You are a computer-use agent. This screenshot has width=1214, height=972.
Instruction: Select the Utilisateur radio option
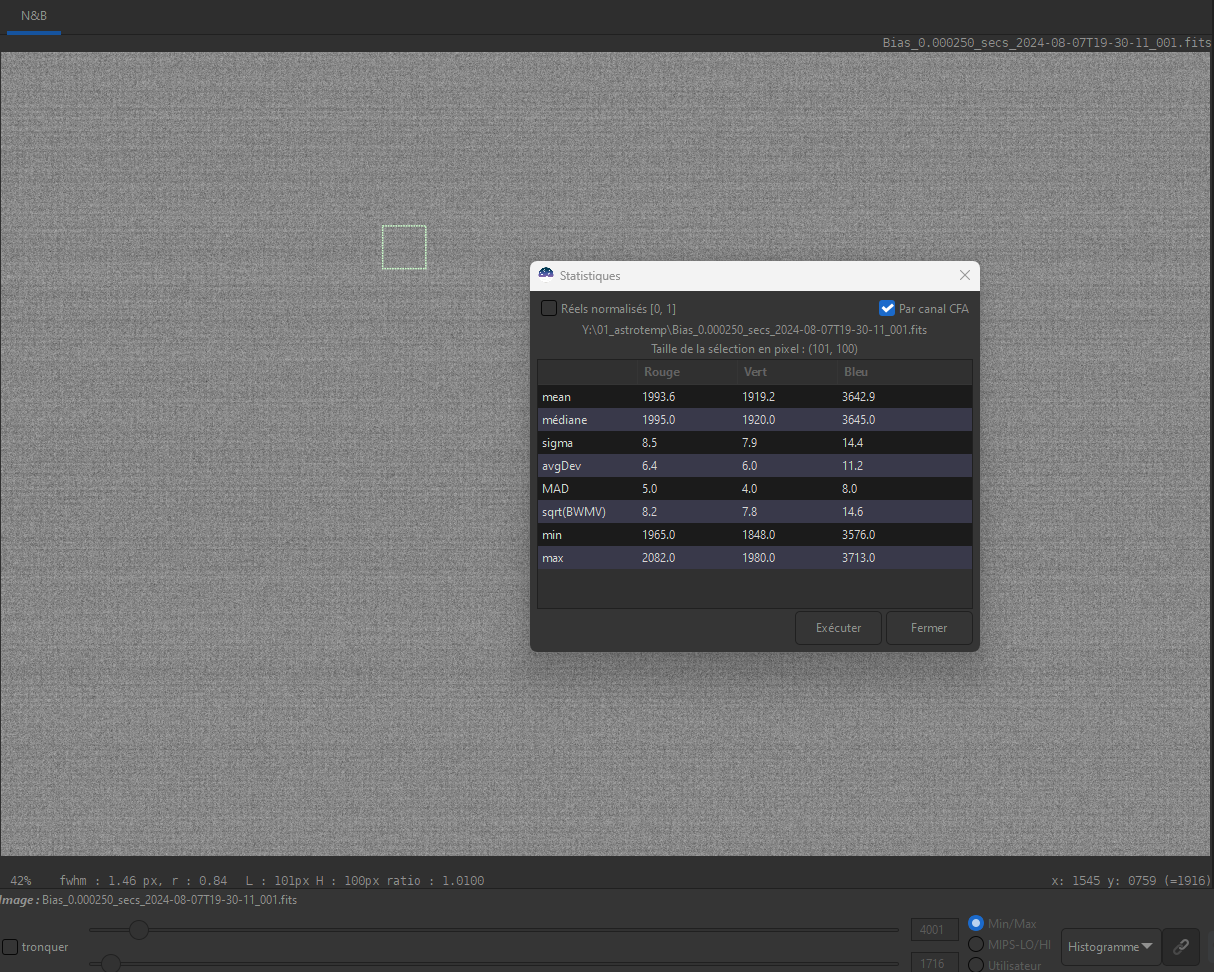[x=976, y=965]
